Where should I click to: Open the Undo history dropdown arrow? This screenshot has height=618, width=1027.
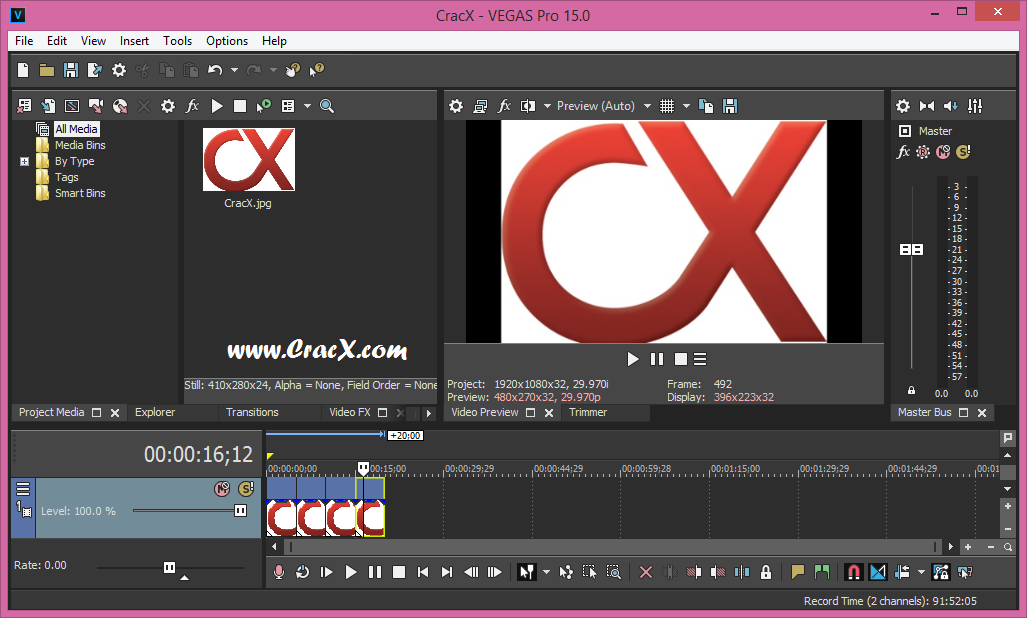click(234, 70)
